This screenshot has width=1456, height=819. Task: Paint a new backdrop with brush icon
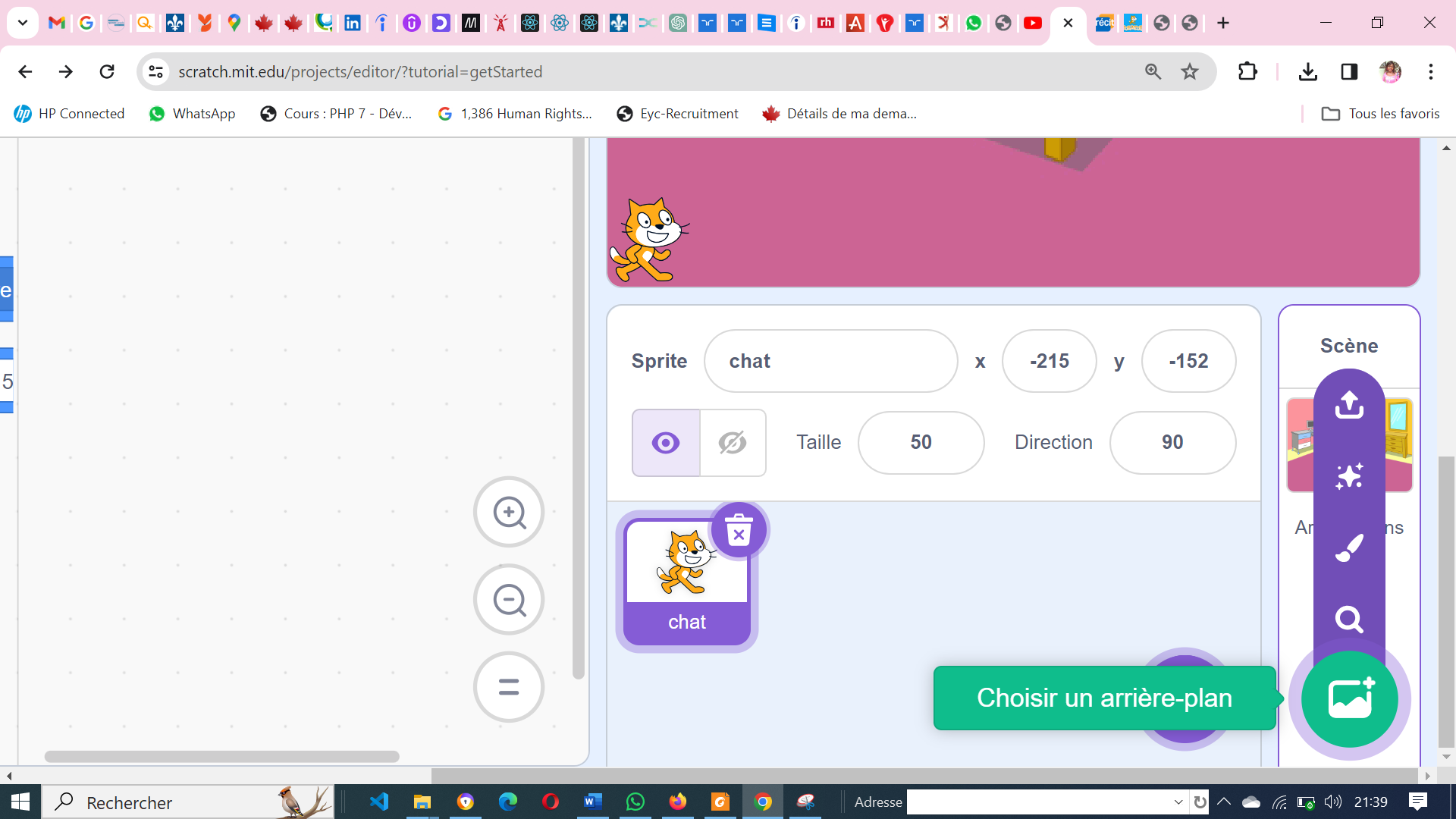coord(1349,548)
